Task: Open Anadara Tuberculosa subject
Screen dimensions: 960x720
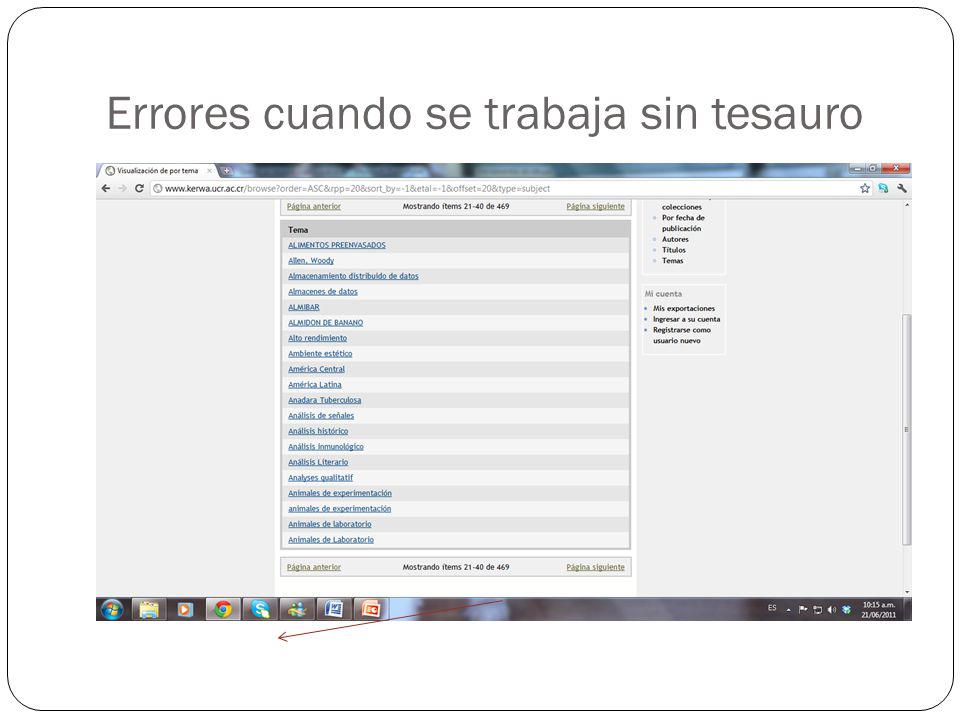Action: pyautogui.click(x=324, y=400)
